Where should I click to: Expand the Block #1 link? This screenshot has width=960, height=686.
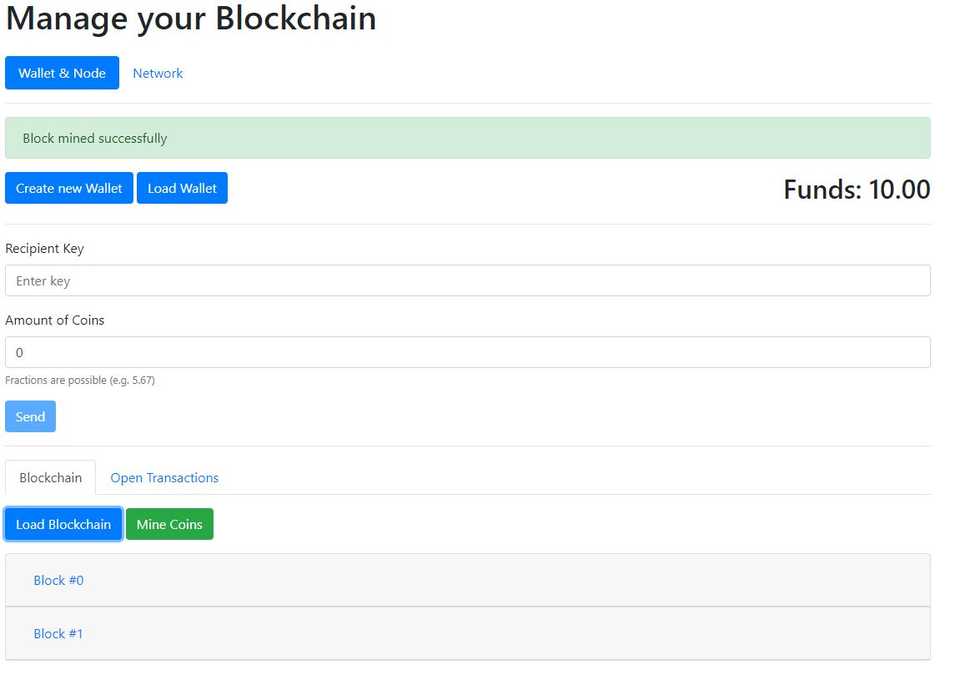click(x=58, y=633)
